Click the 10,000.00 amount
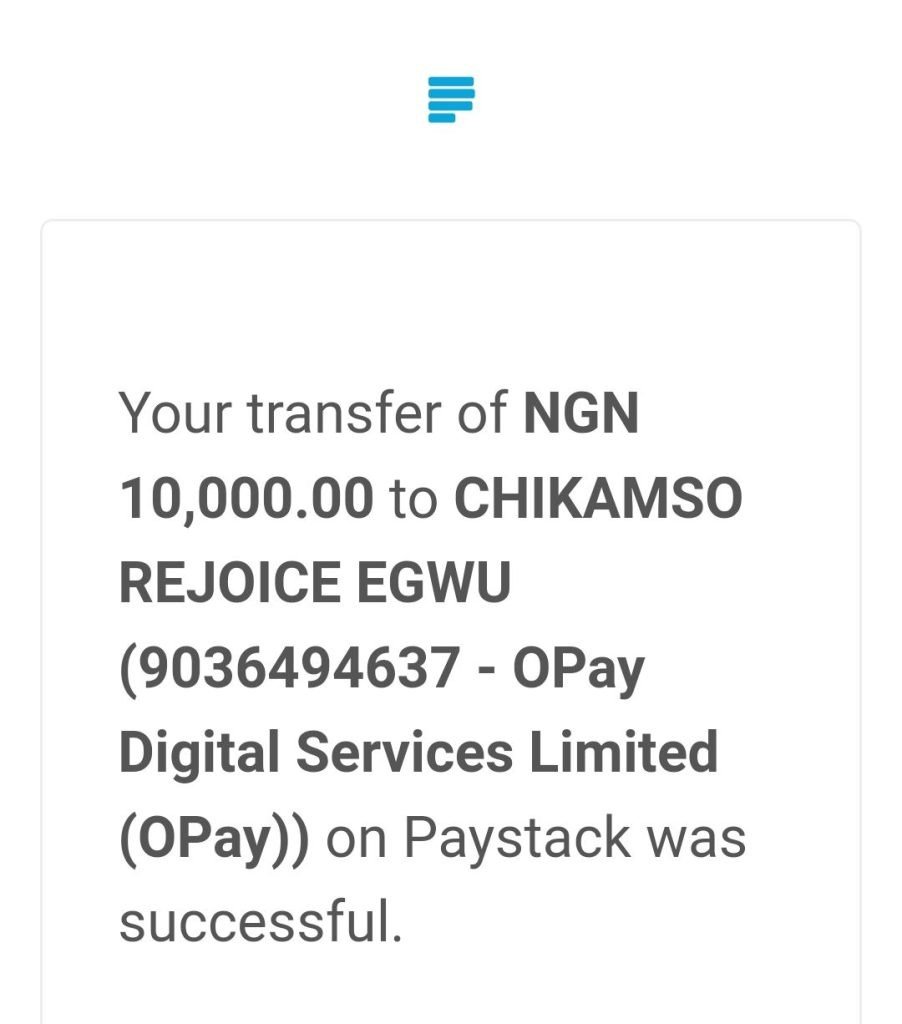Screen dimensions: 902x1024 coord(246,498)
